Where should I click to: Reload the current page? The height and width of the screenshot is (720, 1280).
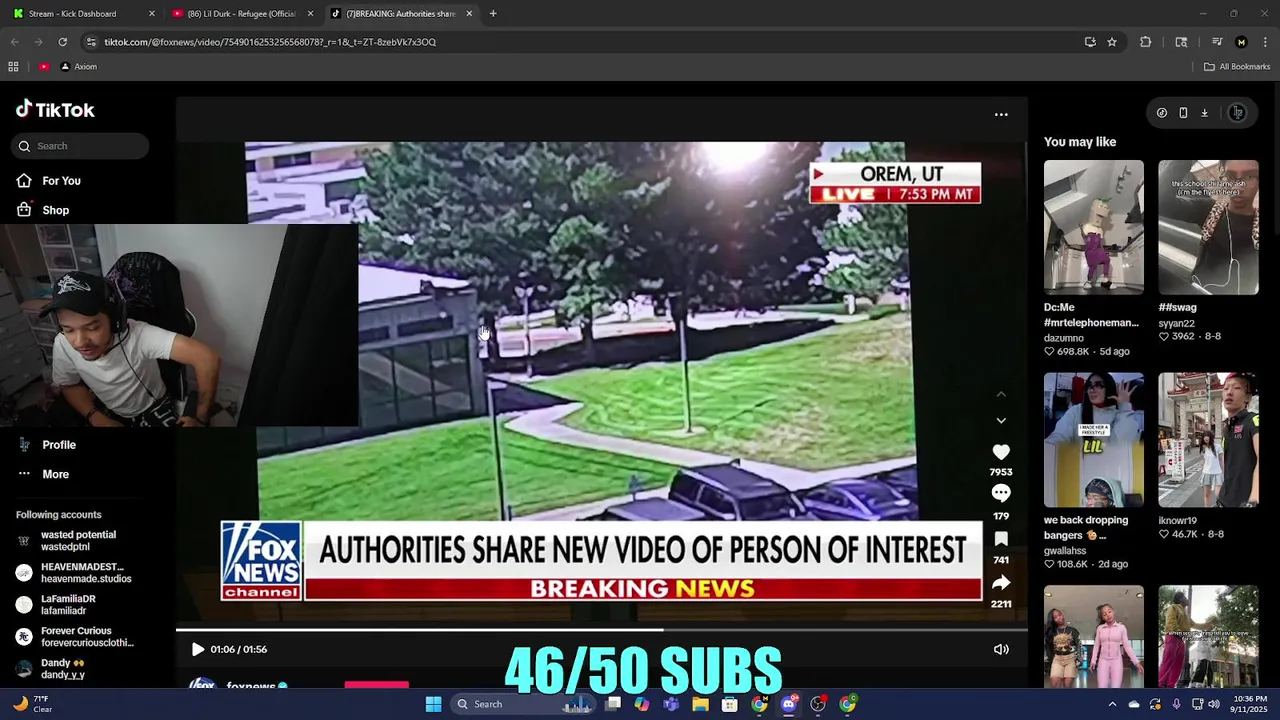pyautogui.click(x=62, y=42)
